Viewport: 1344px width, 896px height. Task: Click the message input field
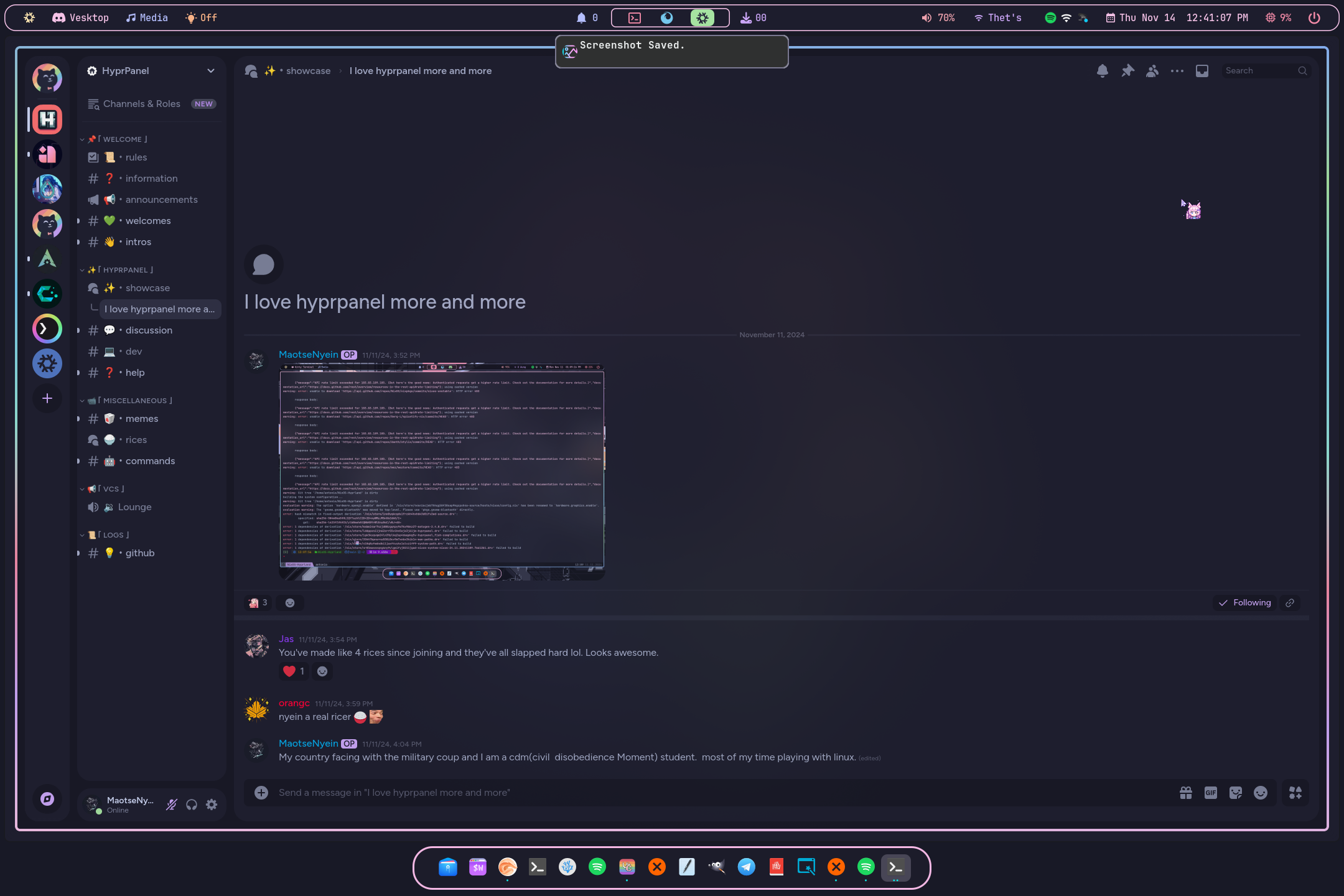coord(560,792)
